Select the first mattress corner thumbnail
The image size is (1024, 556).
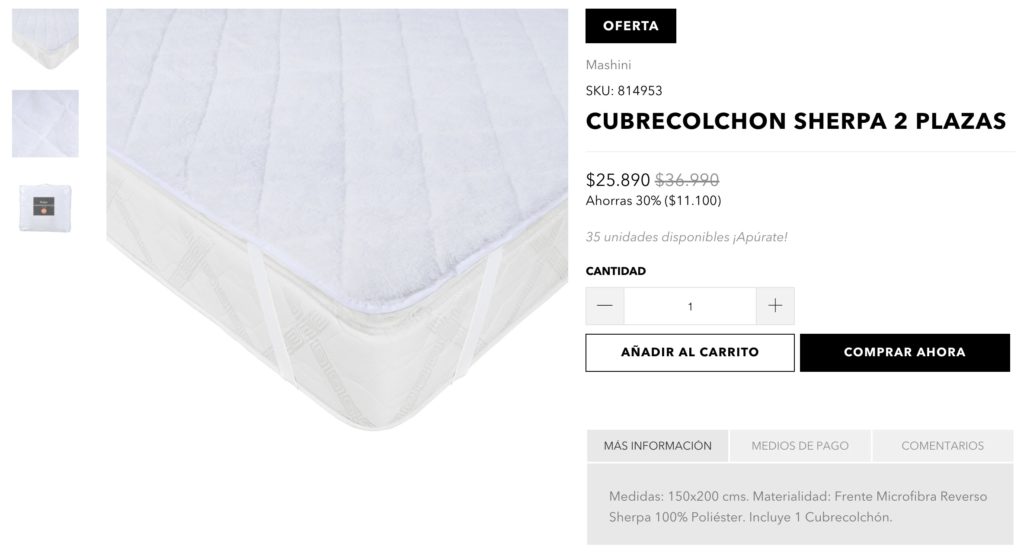(x=45, y=39)
